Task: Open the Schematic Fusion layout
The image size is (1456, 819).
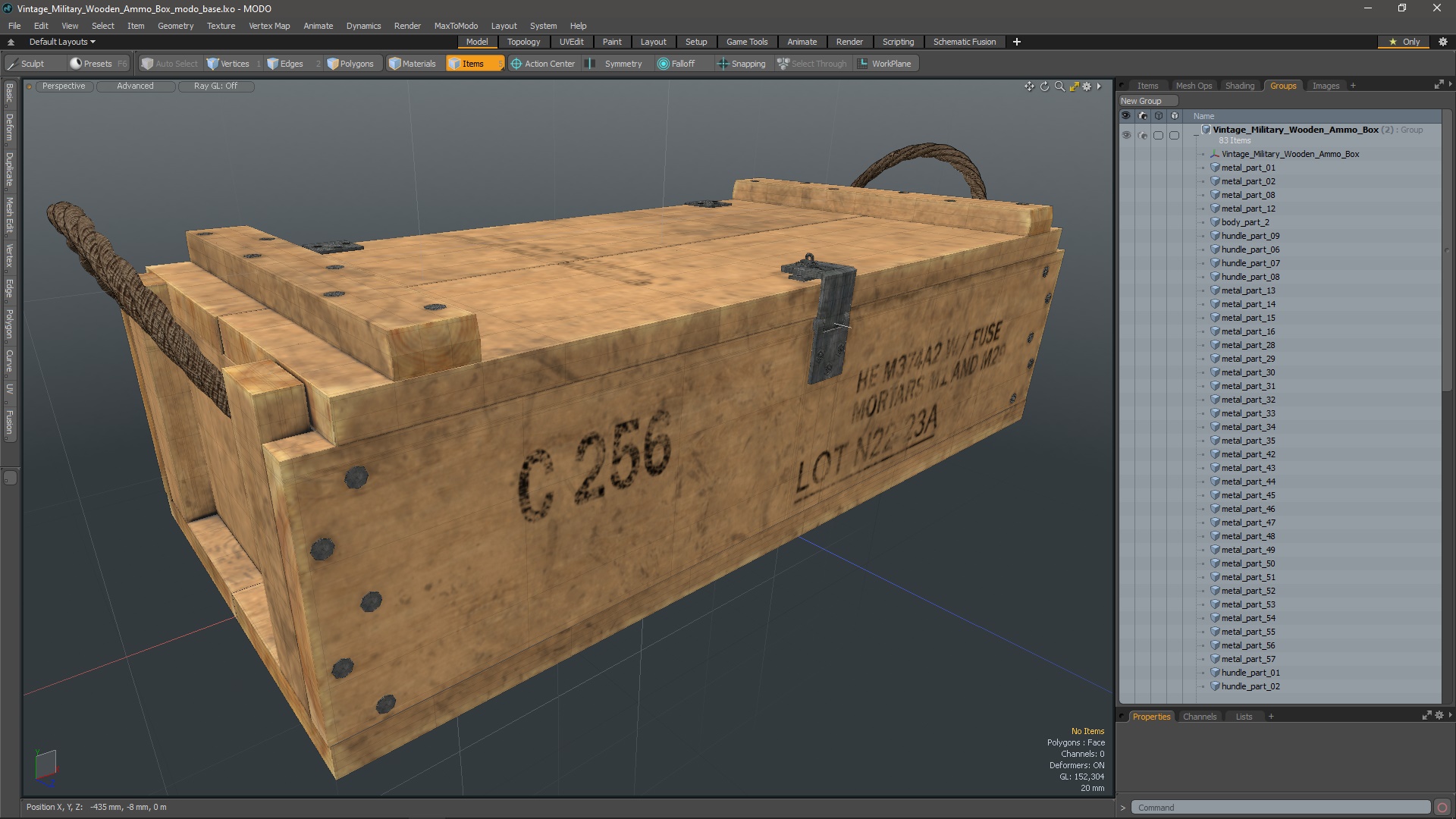Action: pos(965,42)
